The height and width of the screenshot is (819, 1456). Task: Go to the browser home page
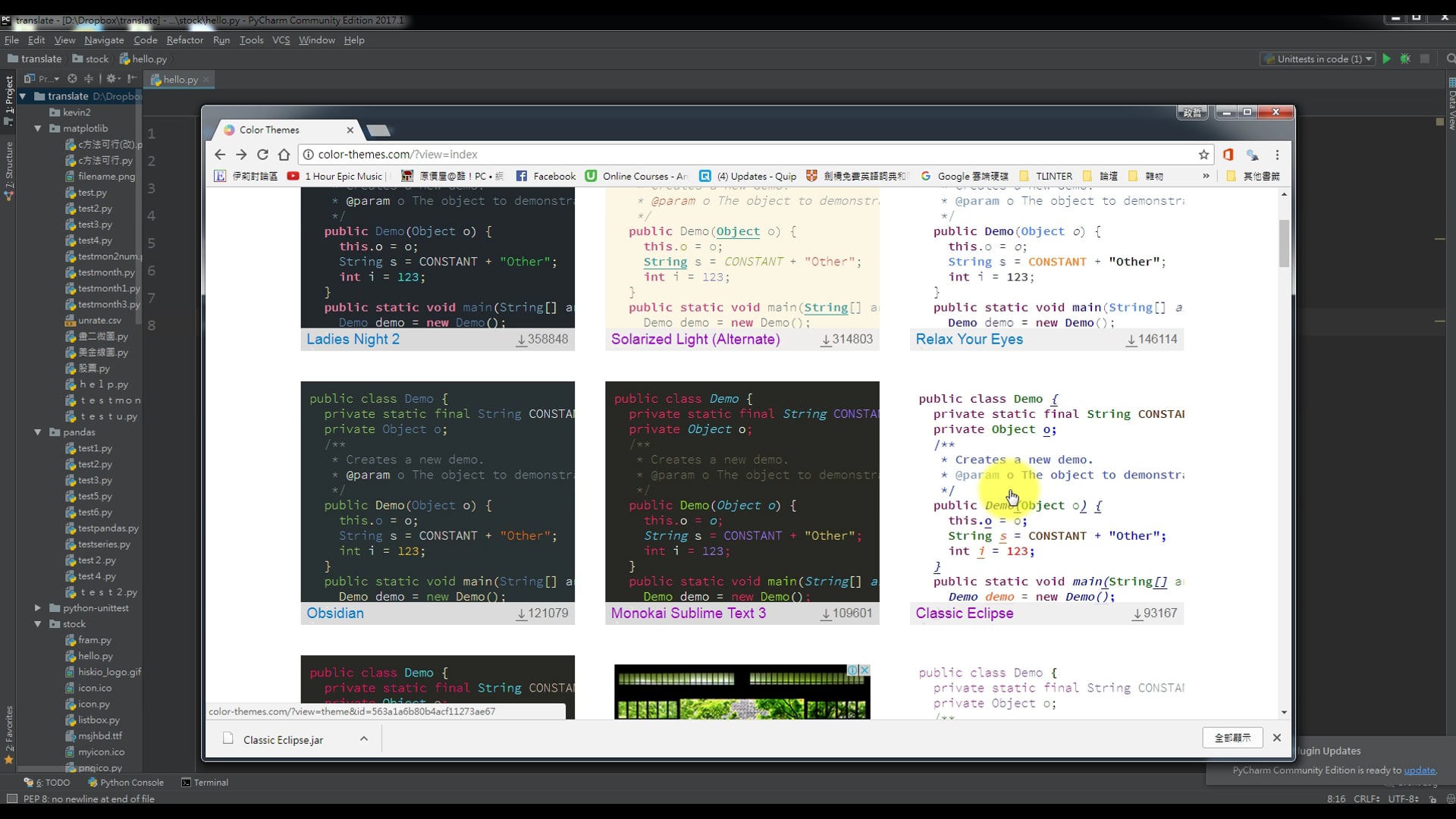pyautogui.click(x=284, y=155)
